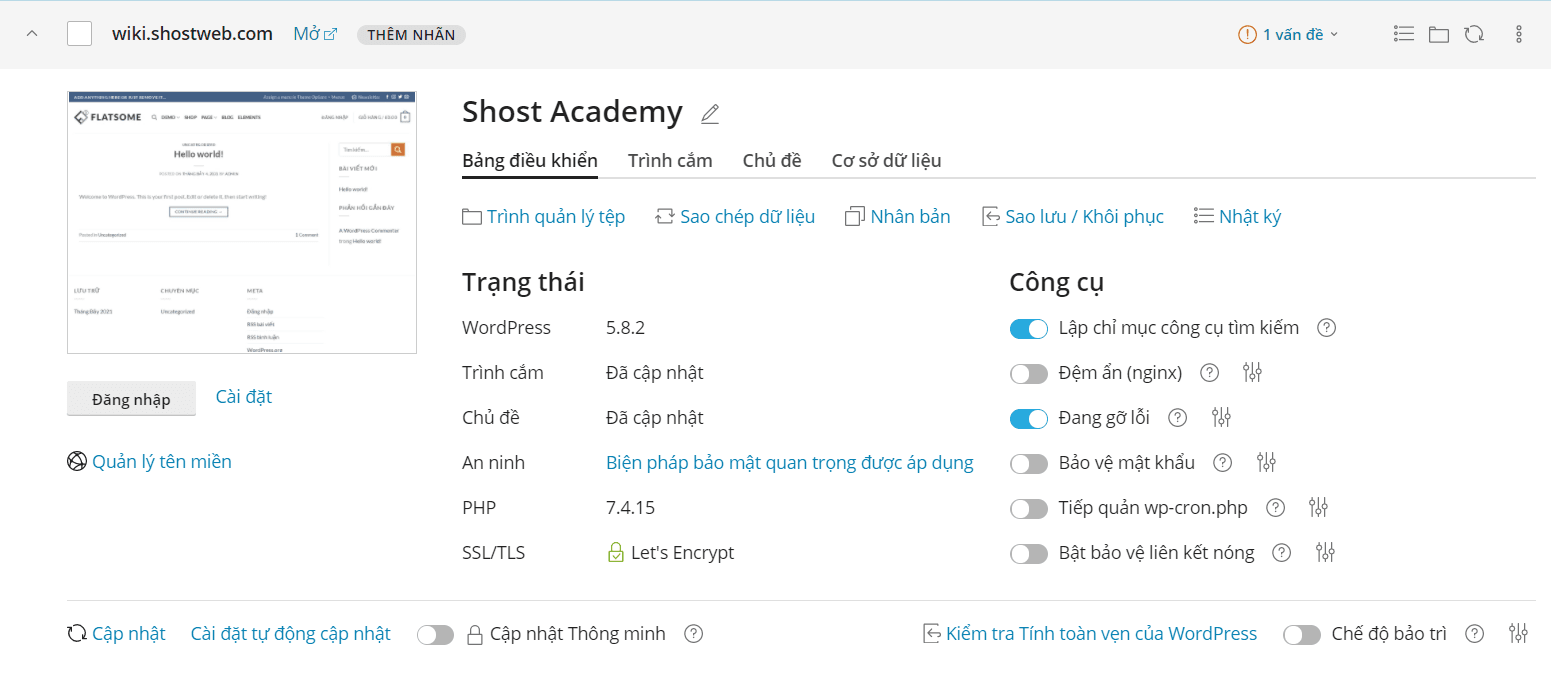Click the website preview thumbnail

242,222
